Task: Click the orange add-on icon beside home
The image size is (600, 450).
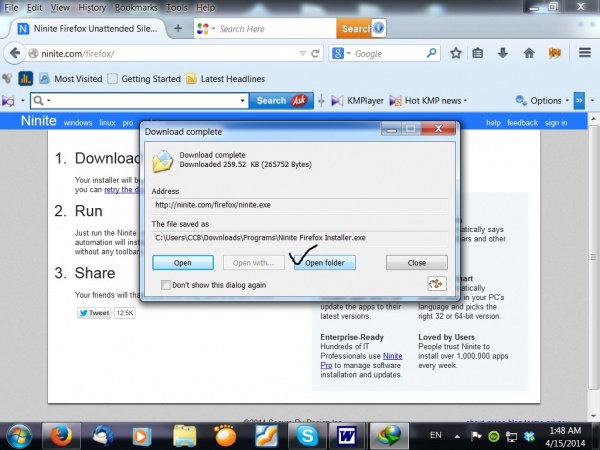Action: [x=554, y=53]
